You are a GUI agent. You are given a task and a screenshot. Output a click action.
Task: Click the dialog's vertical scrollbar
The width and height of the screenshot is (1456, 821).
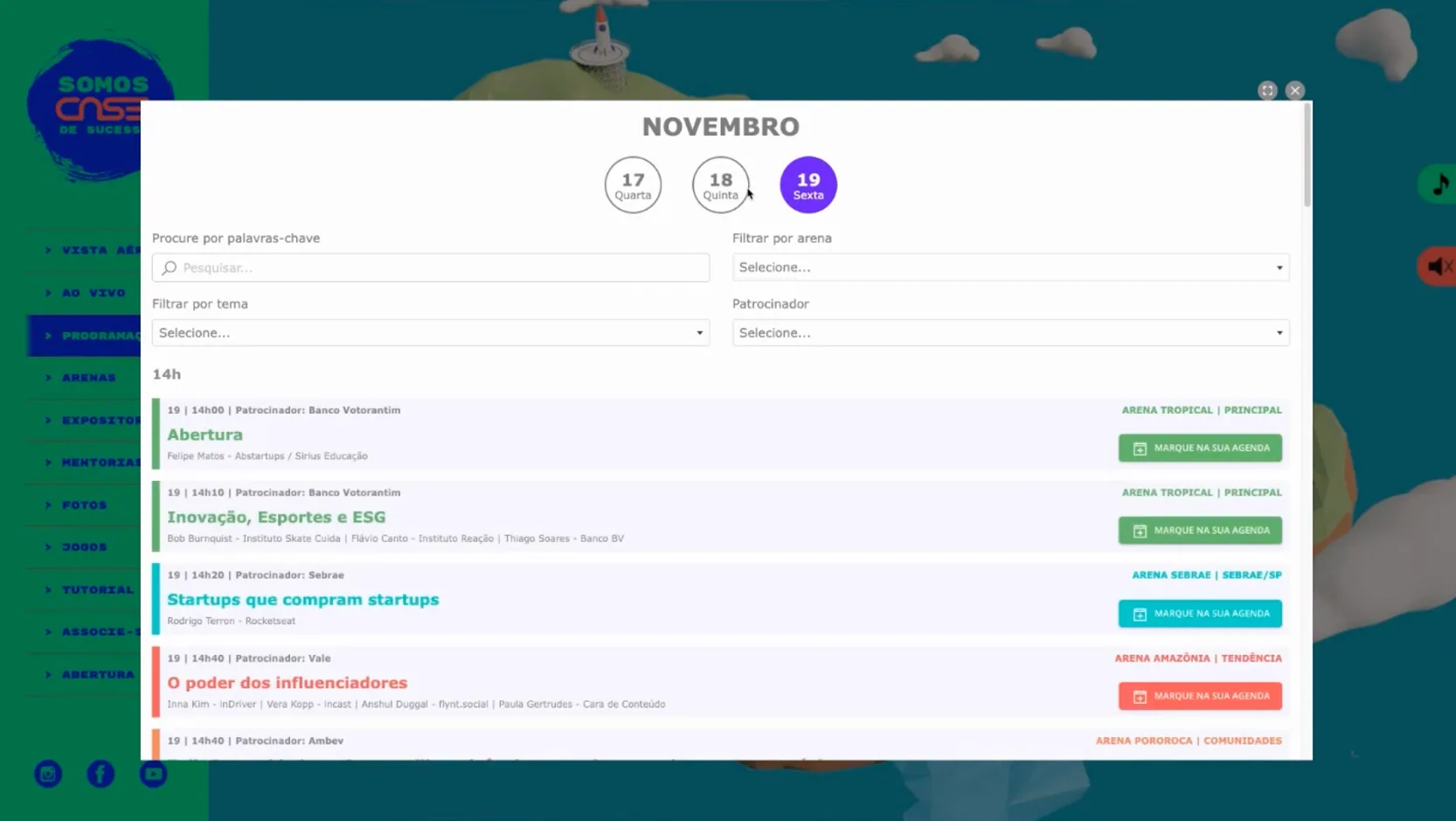pos(1307,155)
